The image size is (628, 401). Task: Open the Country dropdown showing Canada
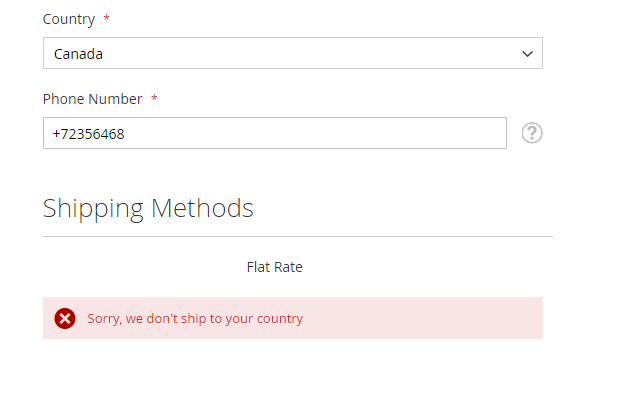(292, 54)
